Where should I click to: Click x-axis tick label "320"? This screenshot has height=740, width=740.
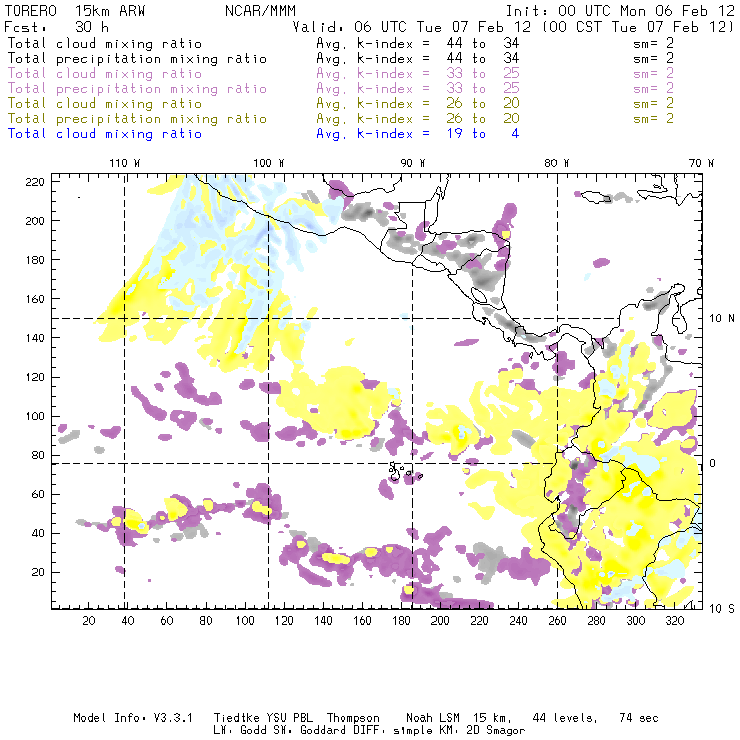pyautogui.click(x=675, y=621)
